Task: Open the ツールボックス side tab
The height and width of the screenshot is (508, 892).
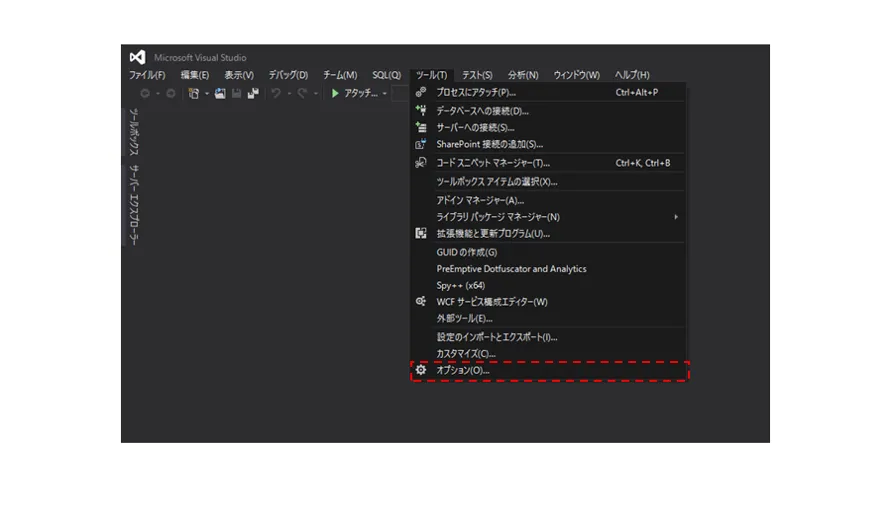Action: coord(133,132)
